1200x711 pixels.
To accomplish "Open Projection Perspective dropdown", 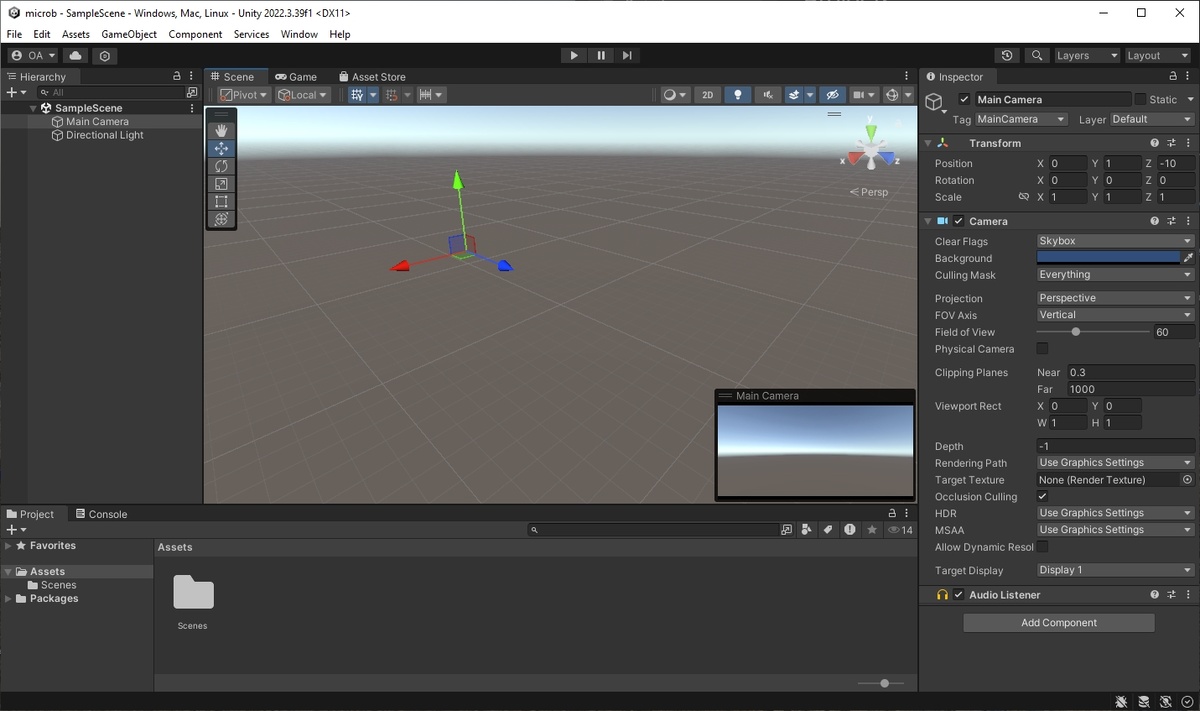I will [1115, 298].
